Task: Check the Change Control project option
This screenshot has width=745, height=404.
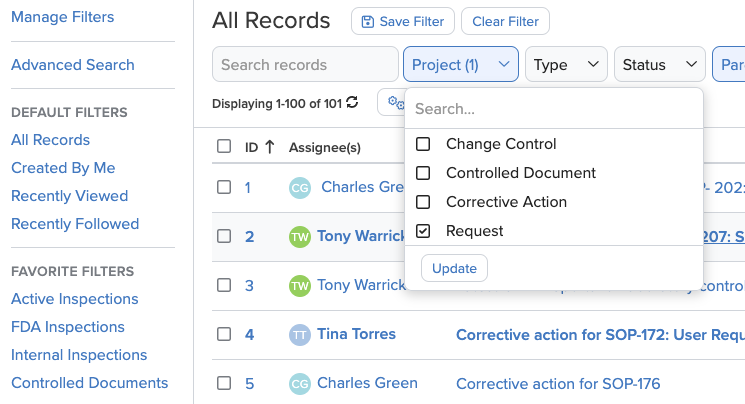Action: tap(423, 144)
